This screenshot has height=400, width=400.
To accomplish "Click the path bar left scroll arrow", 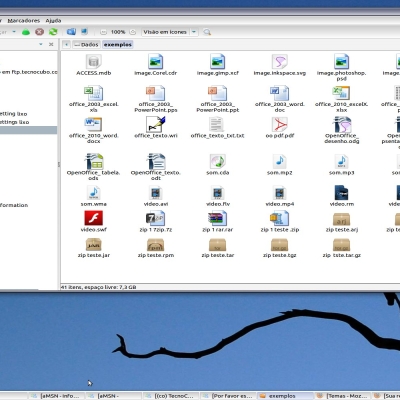I will [x=66, y=44].
